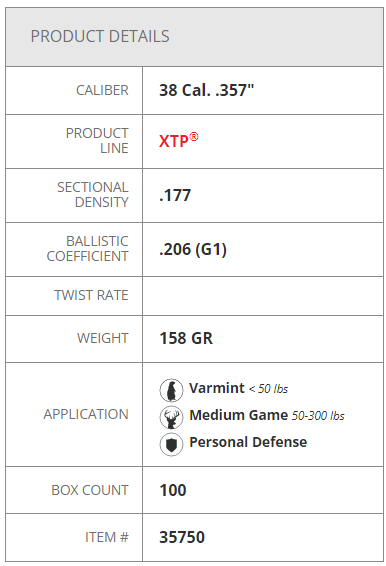Click the registered trademark symbol beside XTP

[x=194, y=137]
